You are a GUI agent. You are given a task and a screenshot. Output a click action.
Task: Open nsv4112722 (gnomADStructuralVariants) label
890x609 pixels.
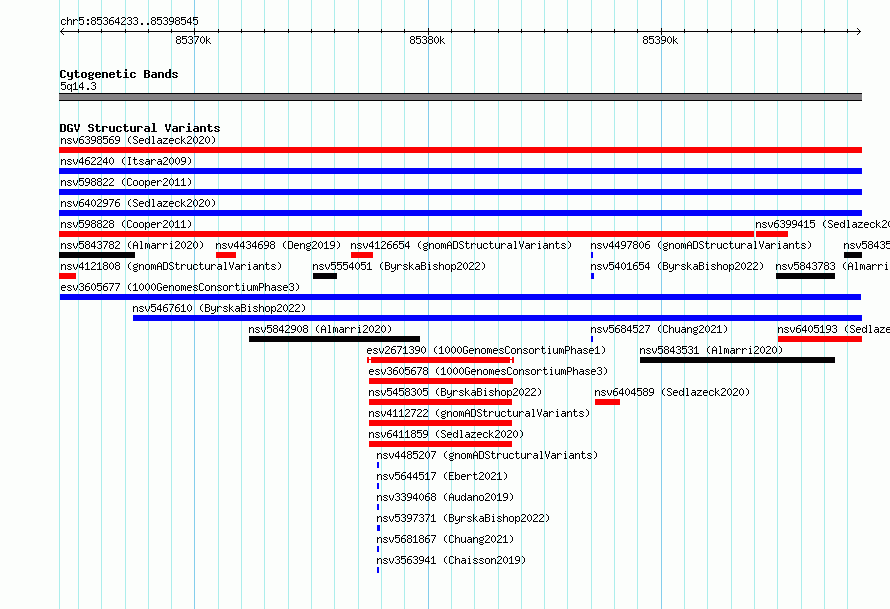click(x=479, y=413)
